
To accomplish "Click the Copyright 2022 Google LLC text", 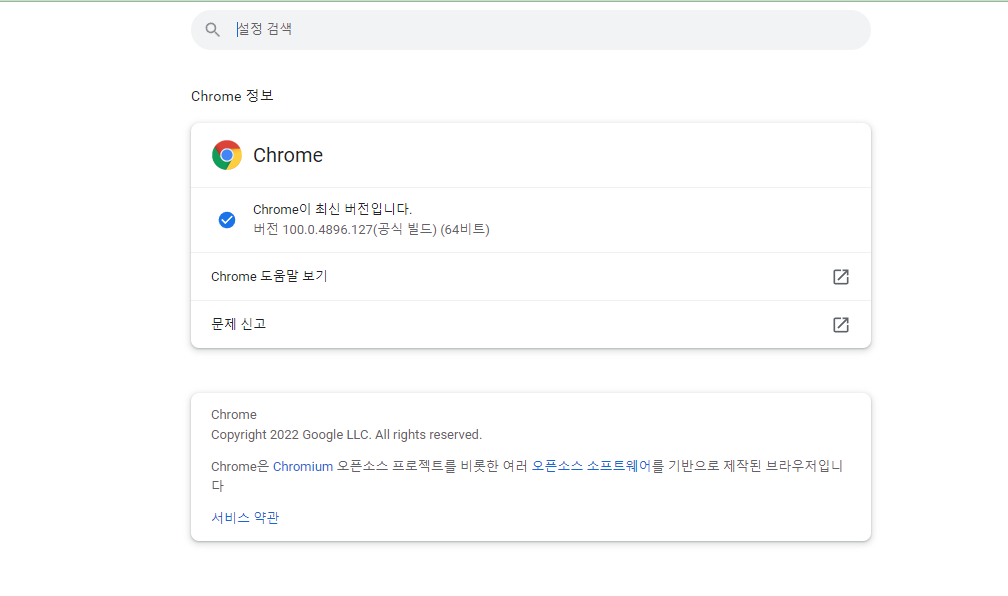I will (345, 434).
